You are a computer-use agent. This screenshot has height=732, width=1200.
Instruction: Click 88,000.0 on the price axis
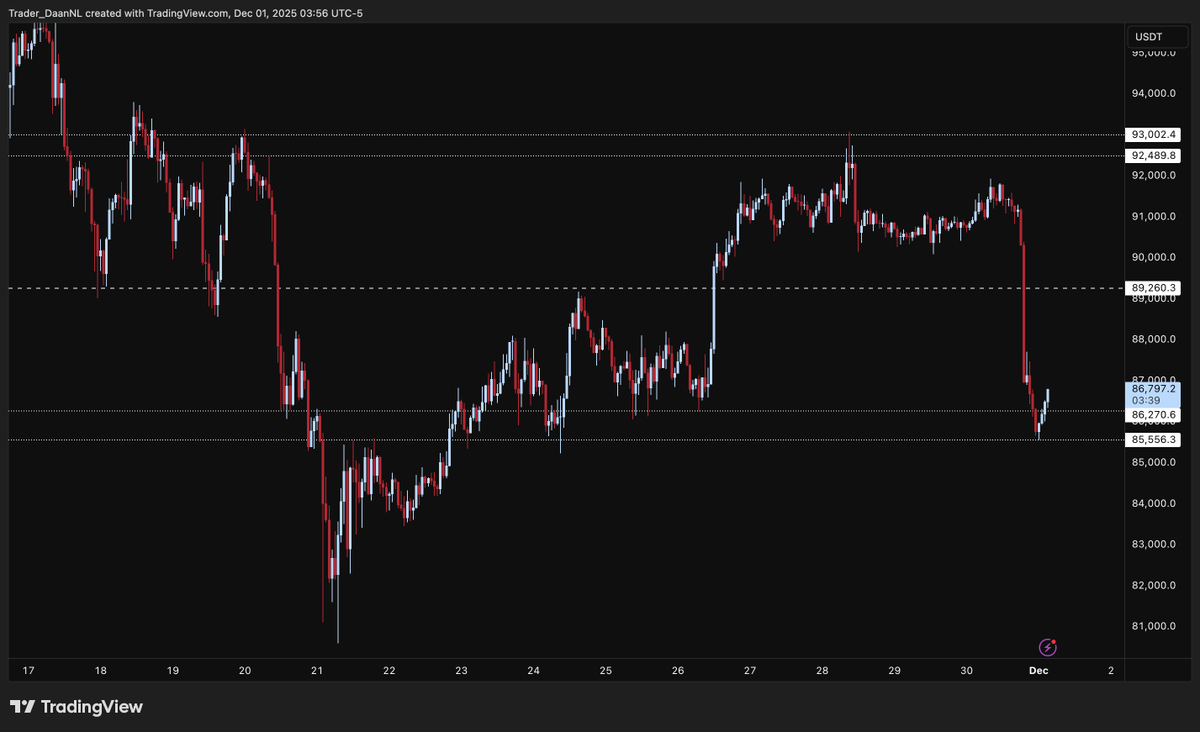pos(1153,340)
